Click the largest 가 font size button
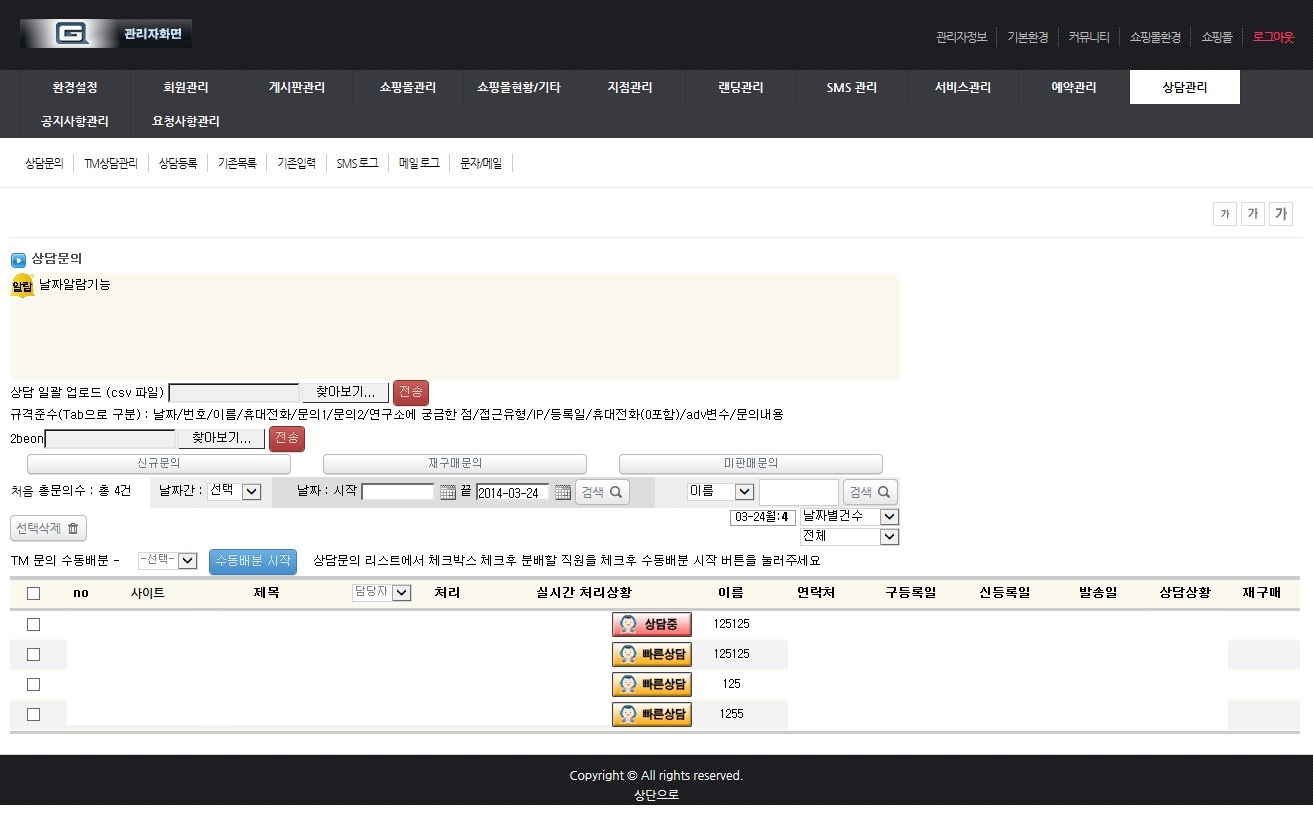Image resolution: width=1313 pixels, height=825 pixels. click(x=1280, y=213)
